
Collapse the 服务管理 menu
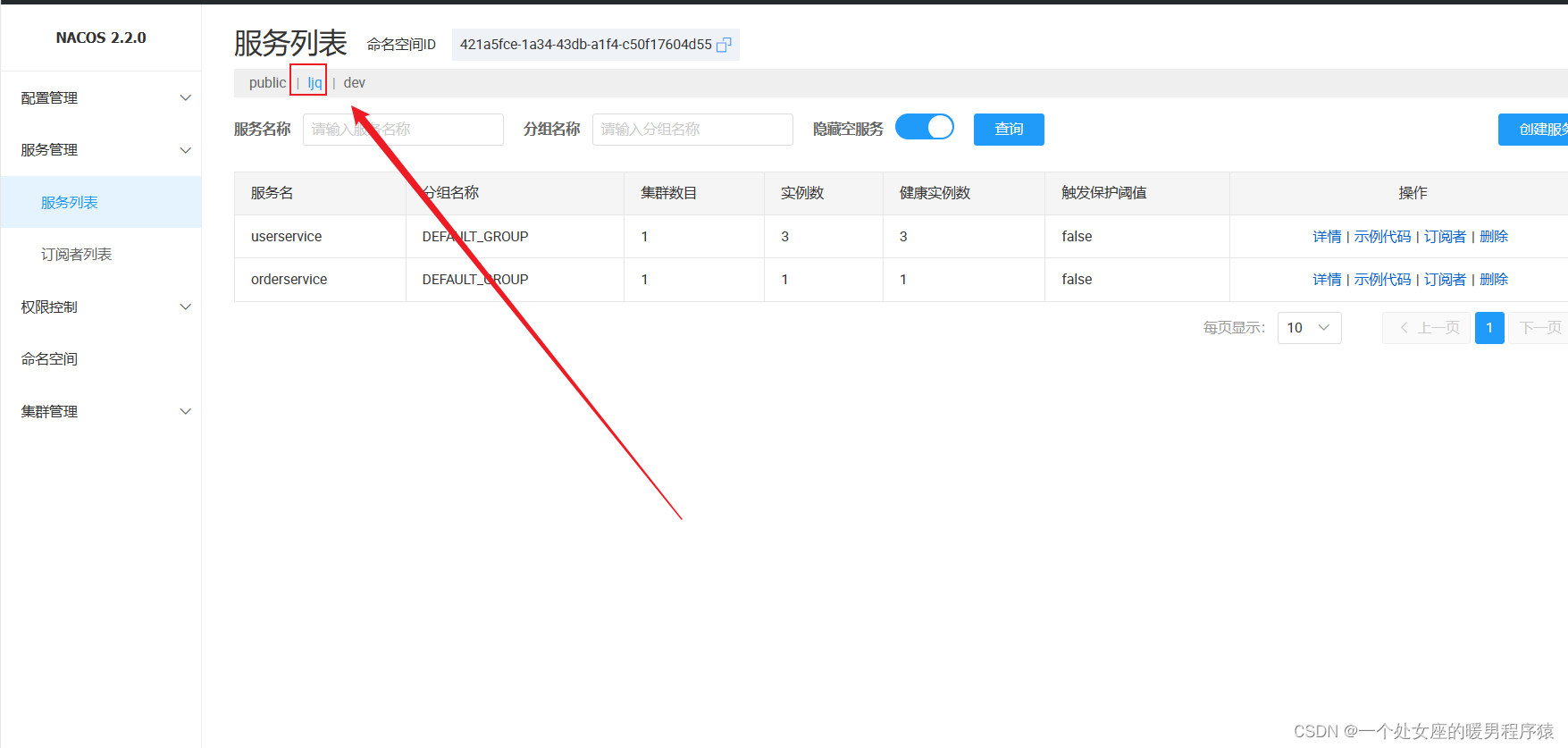(x=101, y=150)
